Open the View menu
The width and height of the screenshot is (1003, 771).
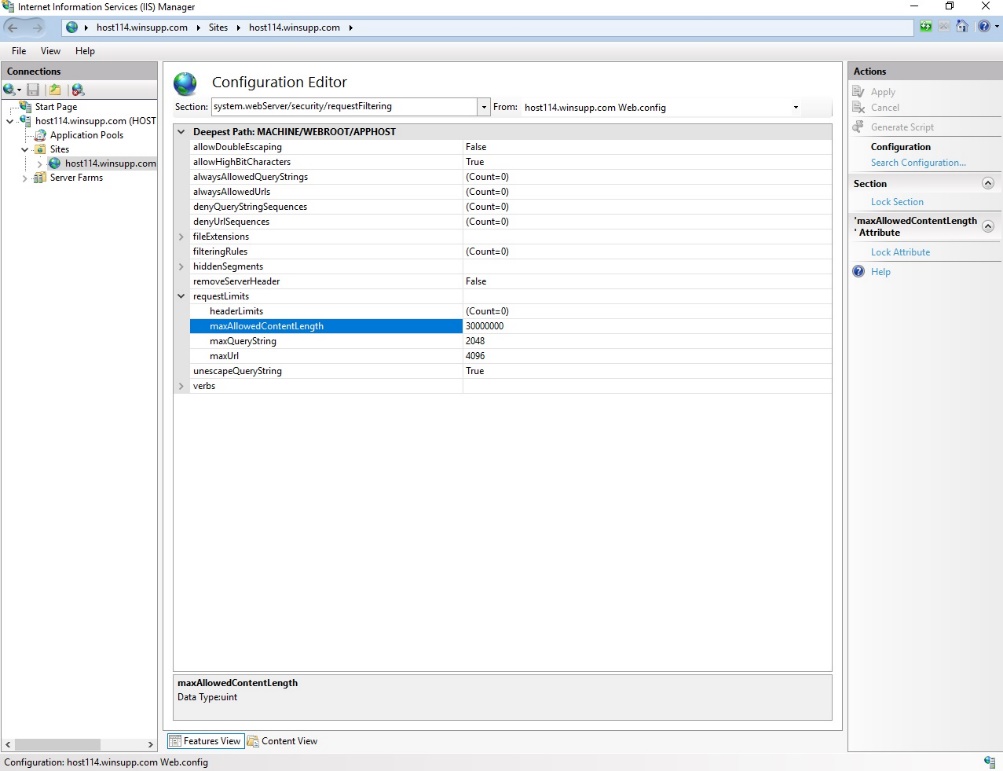point(51,51)
